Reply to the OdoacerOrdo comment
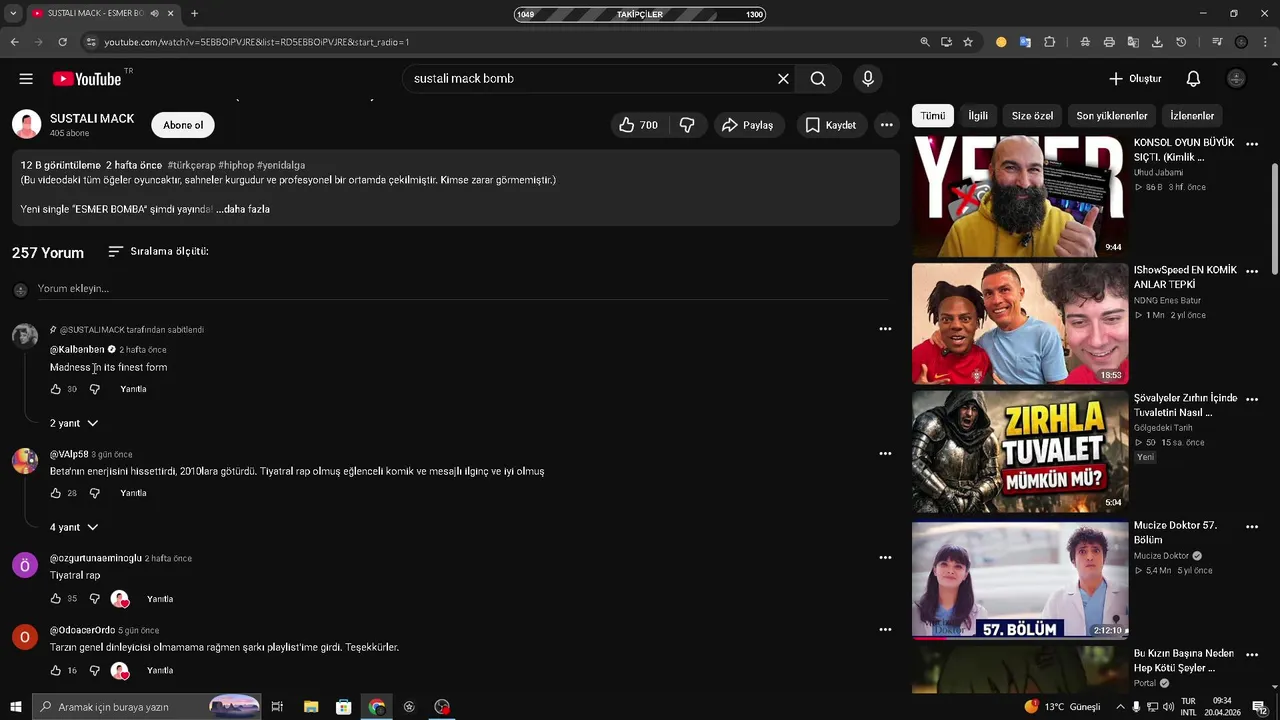This screenshot has width=1280, height=720. pos(160,670)
